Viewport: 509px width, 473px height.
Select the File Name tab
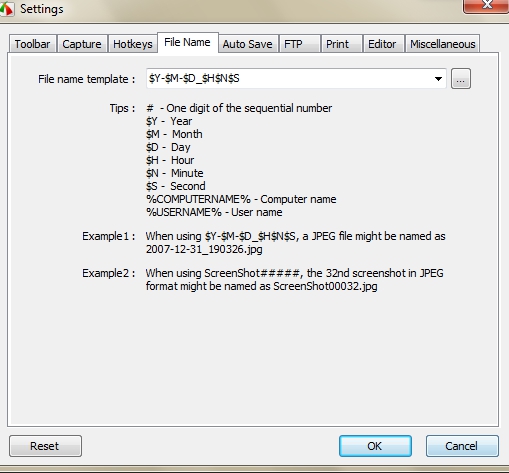[x=188, y=42]
